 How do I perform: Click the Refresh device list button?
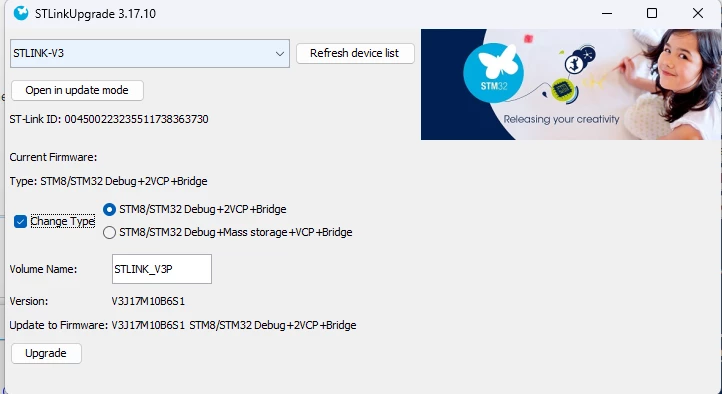tap(355, 53)
